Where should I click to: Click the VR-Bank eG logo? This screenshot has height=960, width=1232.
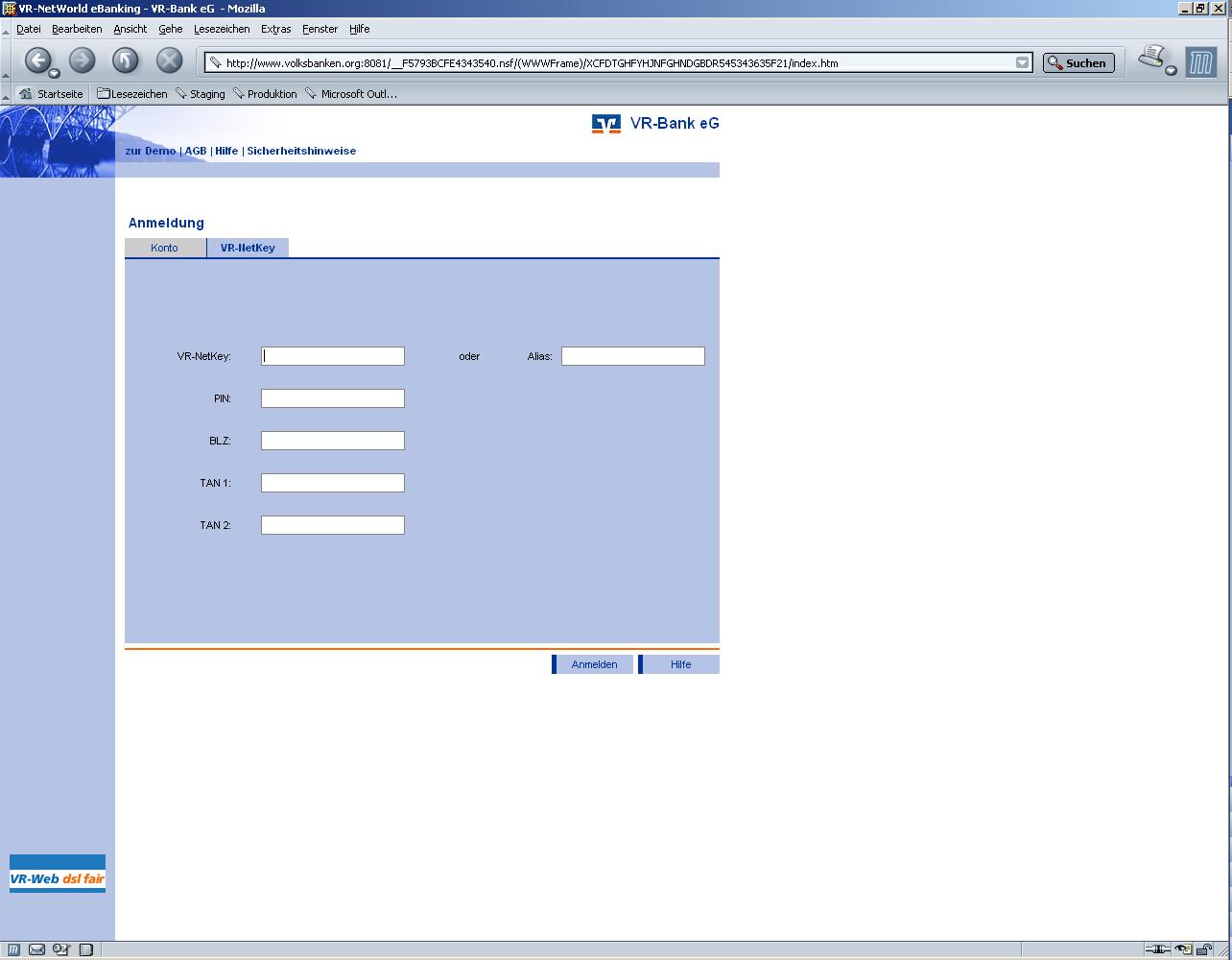point(655,123)
